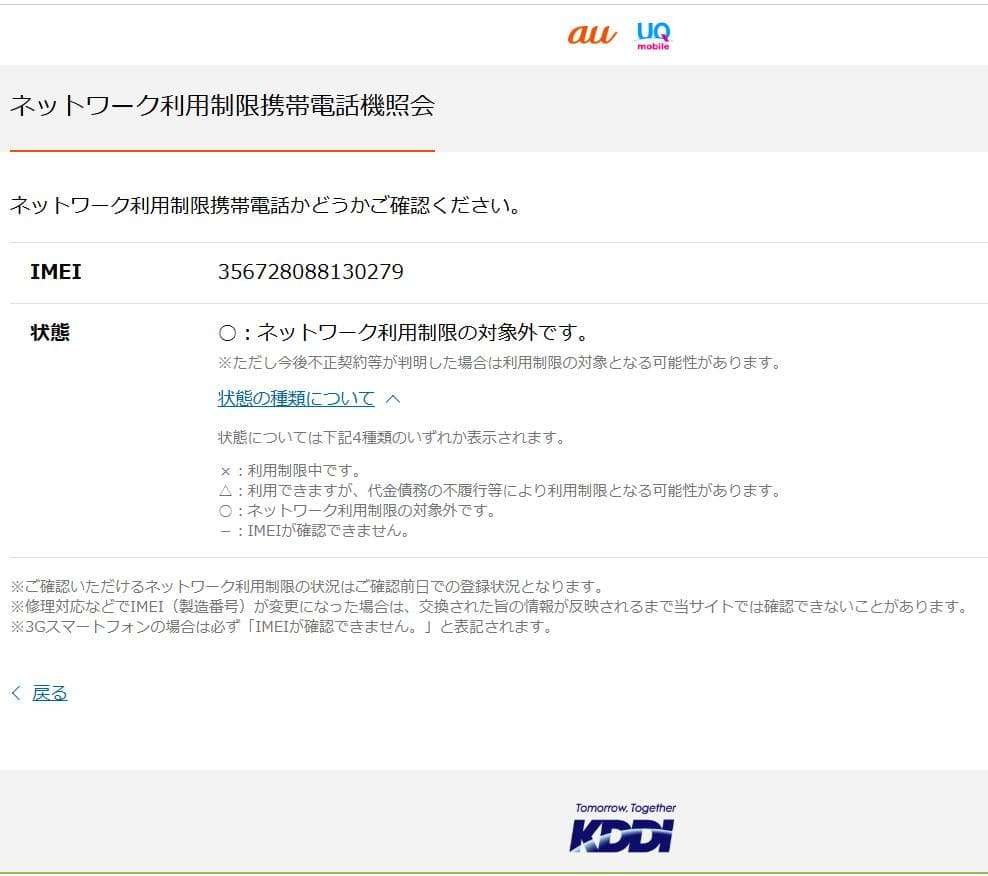Click the chevron icon next to 戻る
This screenshot has width=988, height=876.
pos(13,692)
